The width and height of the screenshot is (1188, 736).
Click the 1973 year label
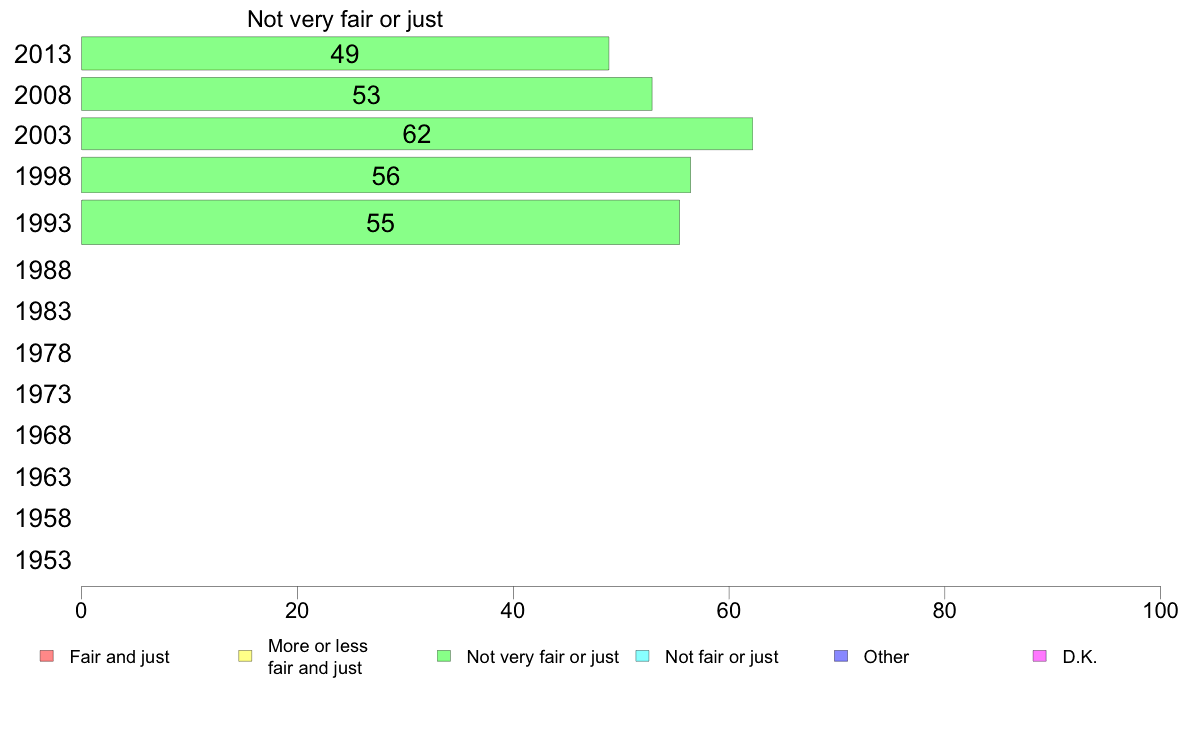tap(43, 394)
